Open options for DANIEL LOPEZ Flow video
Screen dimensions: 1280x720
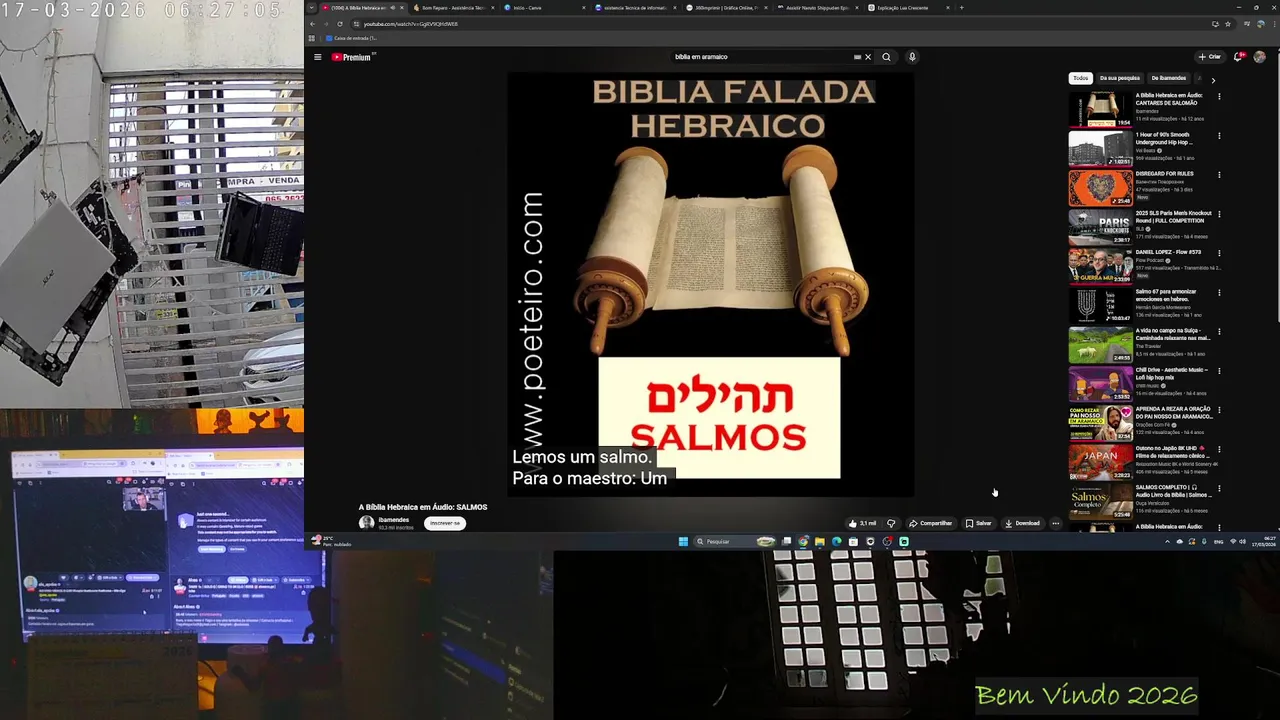[x=1219, y=253]
